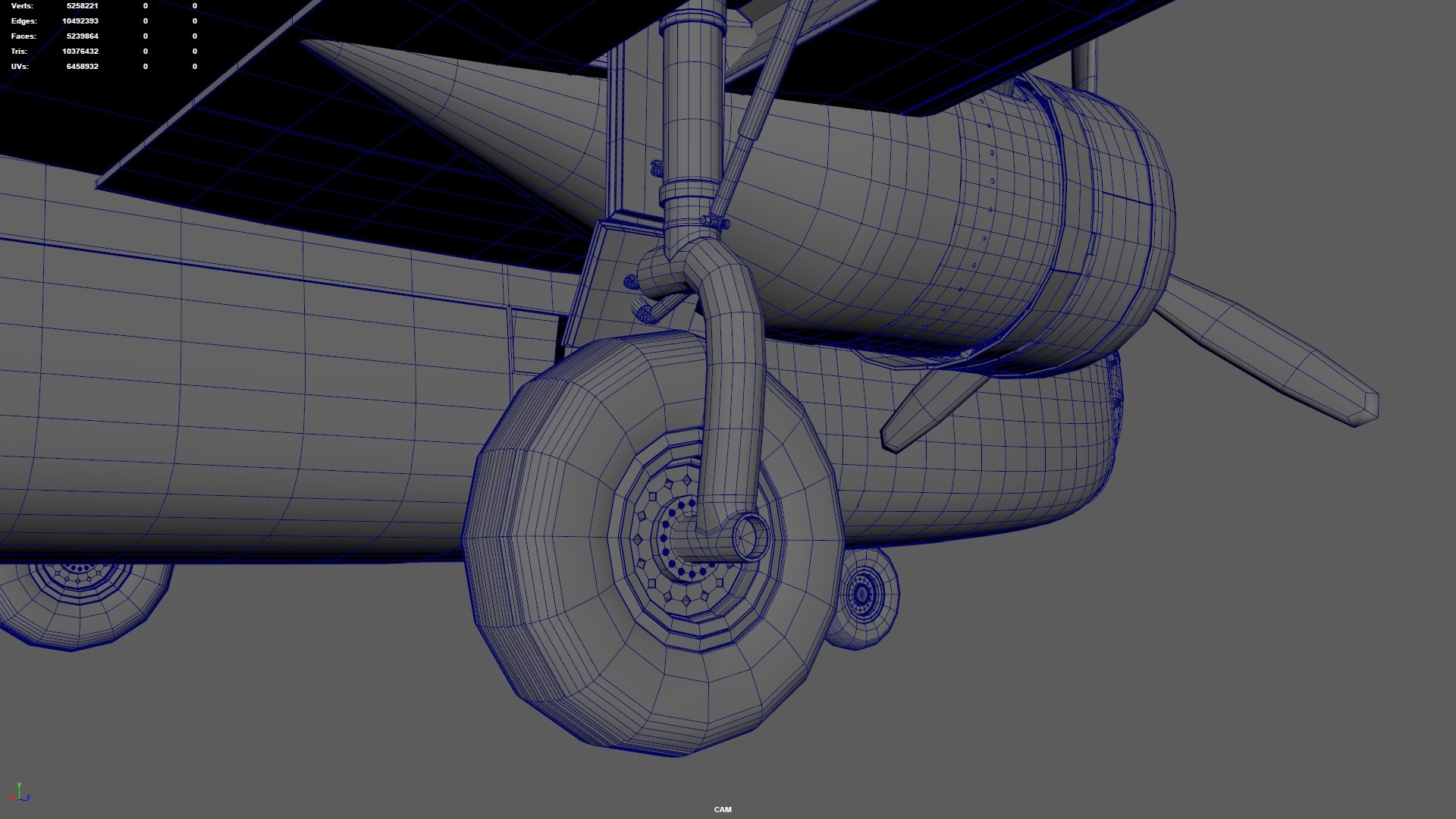Click the UVs: label in the HUD
The width and height of the screenshot is (1456, 819).
point(20,67)
